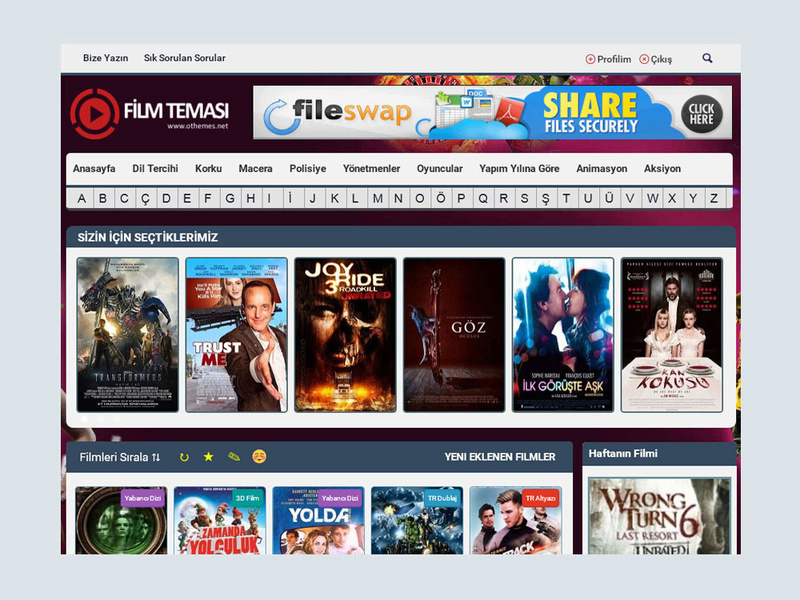Open the Zamanda Yolculuk film thumbnail
The height and width of the screenshot is (600, 800).
(220, 520)
